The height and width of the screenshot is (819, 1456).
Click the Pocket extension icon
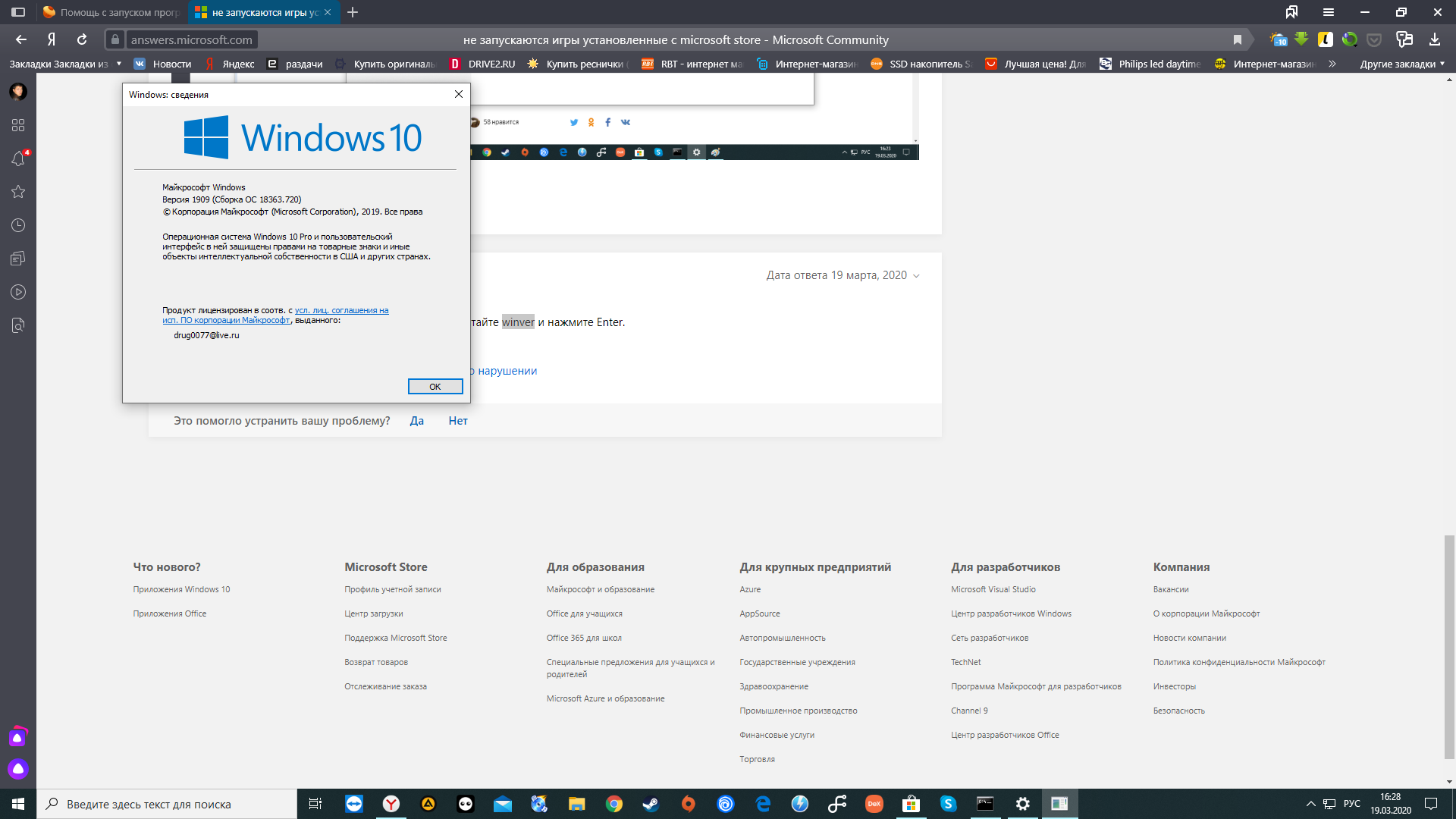pos(1374,39)
